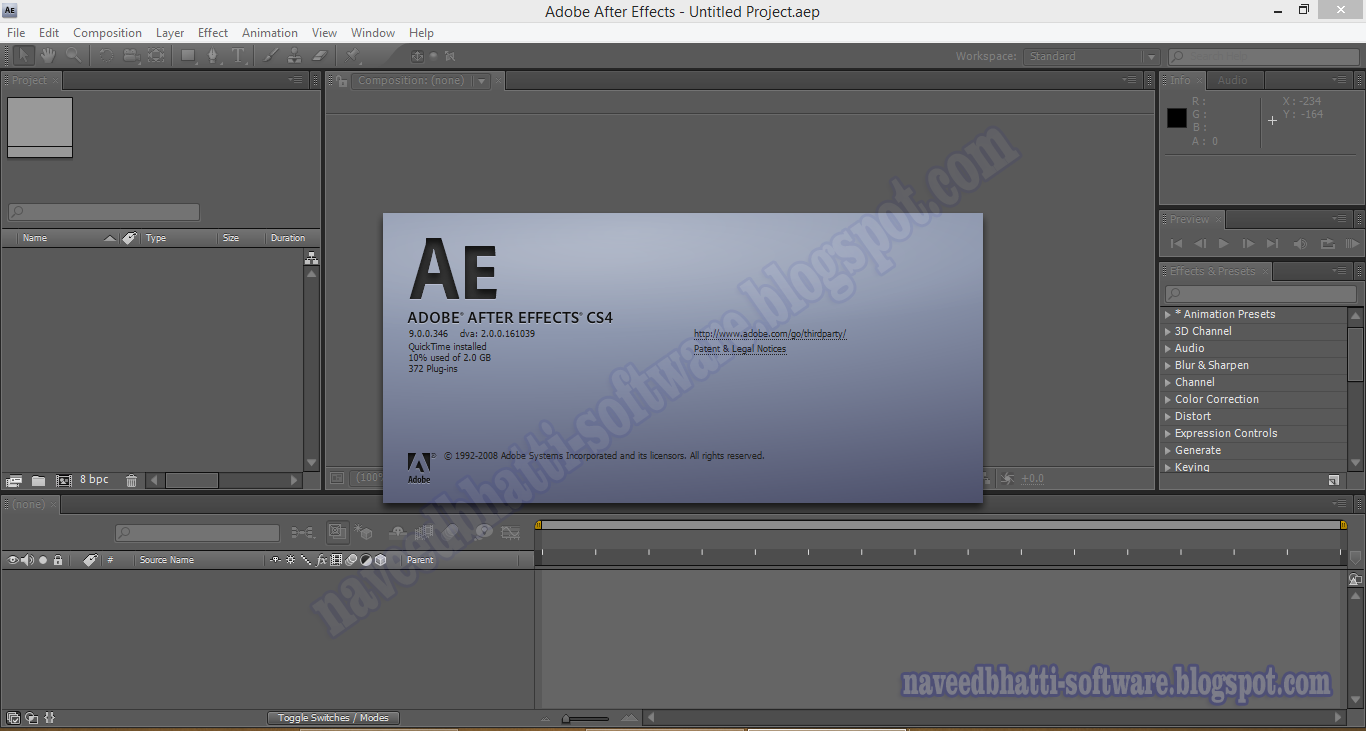Click the Draft 3D icon in timeline
This screenshot has width=1366, height=731.
point(362,533)
